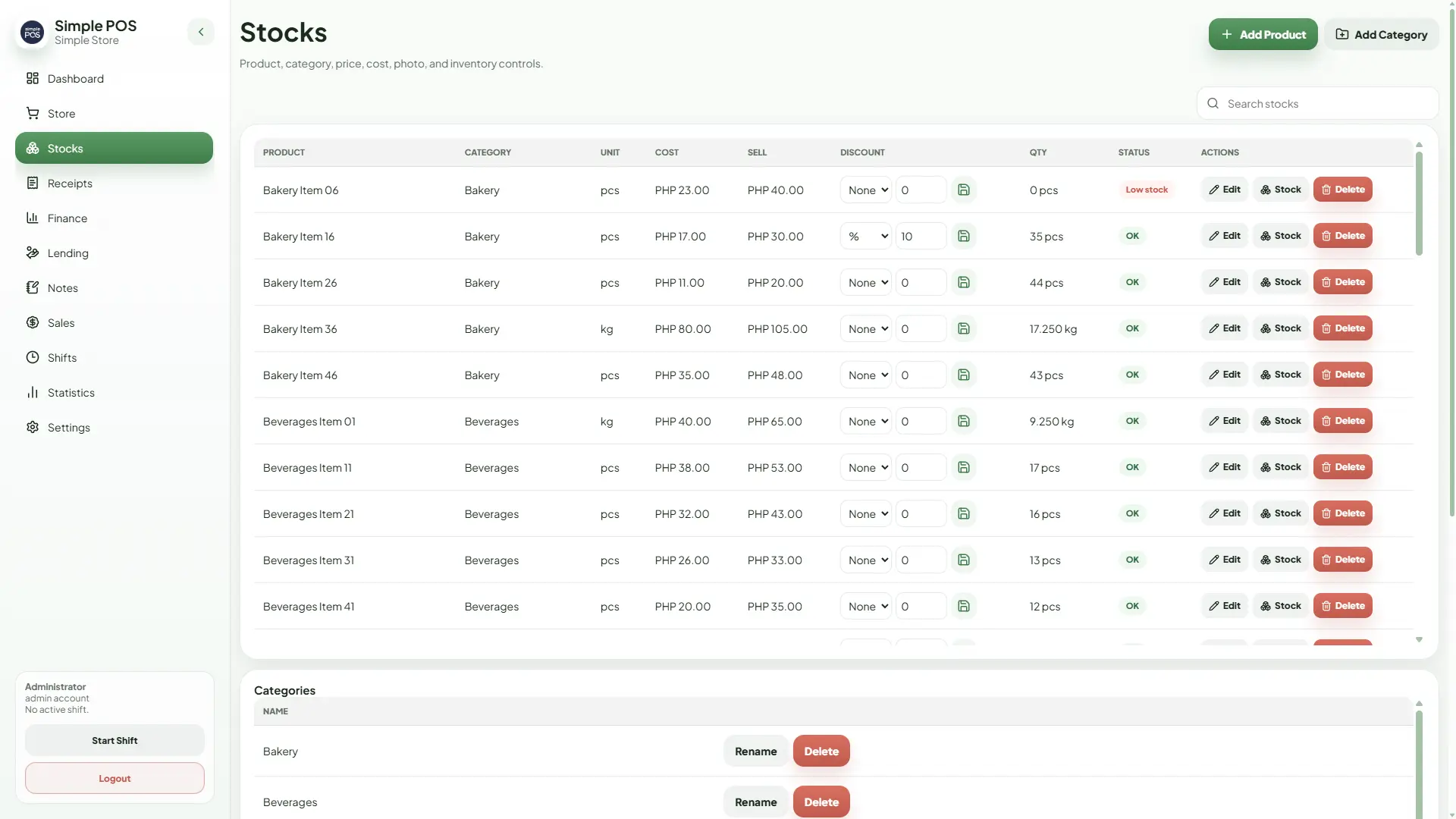Click the Receipts icon in the sidebar

(33, 183)
